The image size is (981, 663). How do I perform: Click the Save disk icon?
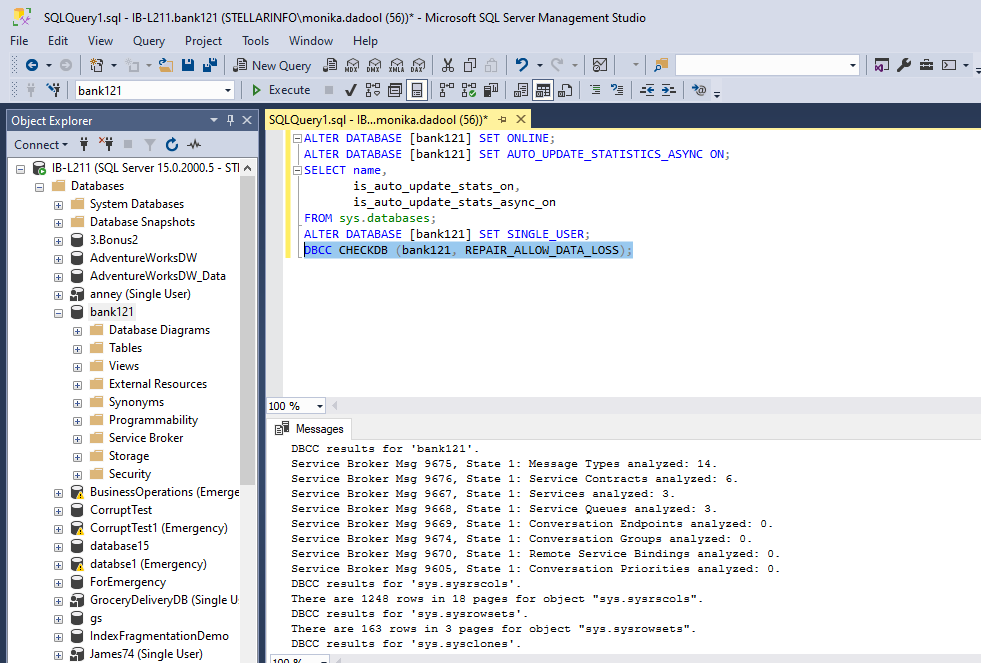click(x=188, y=65)
